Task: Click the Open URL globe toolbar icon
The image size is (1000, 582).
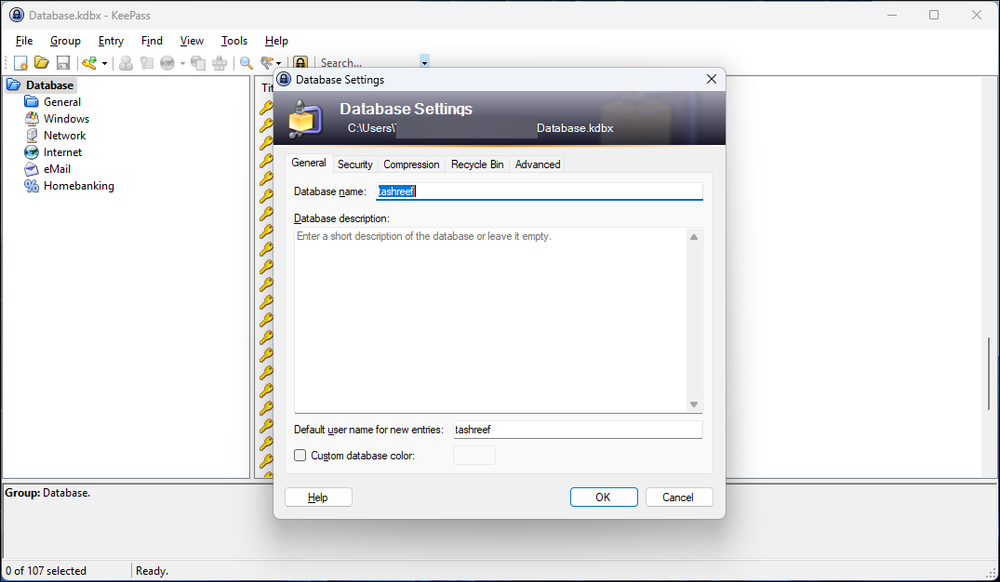Action: pos(167,62)
